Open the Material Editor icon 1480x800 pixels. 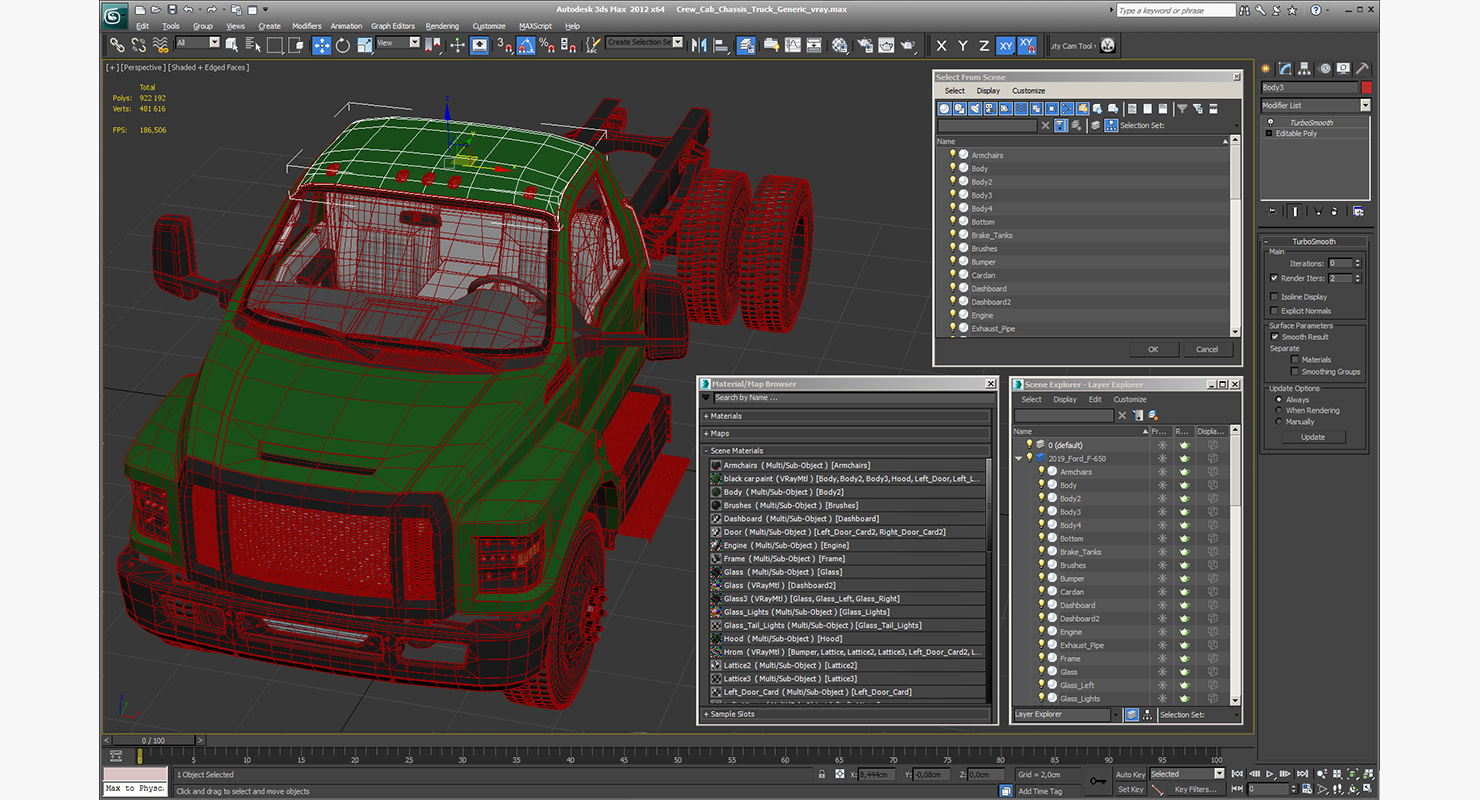[x=839, y=45]
